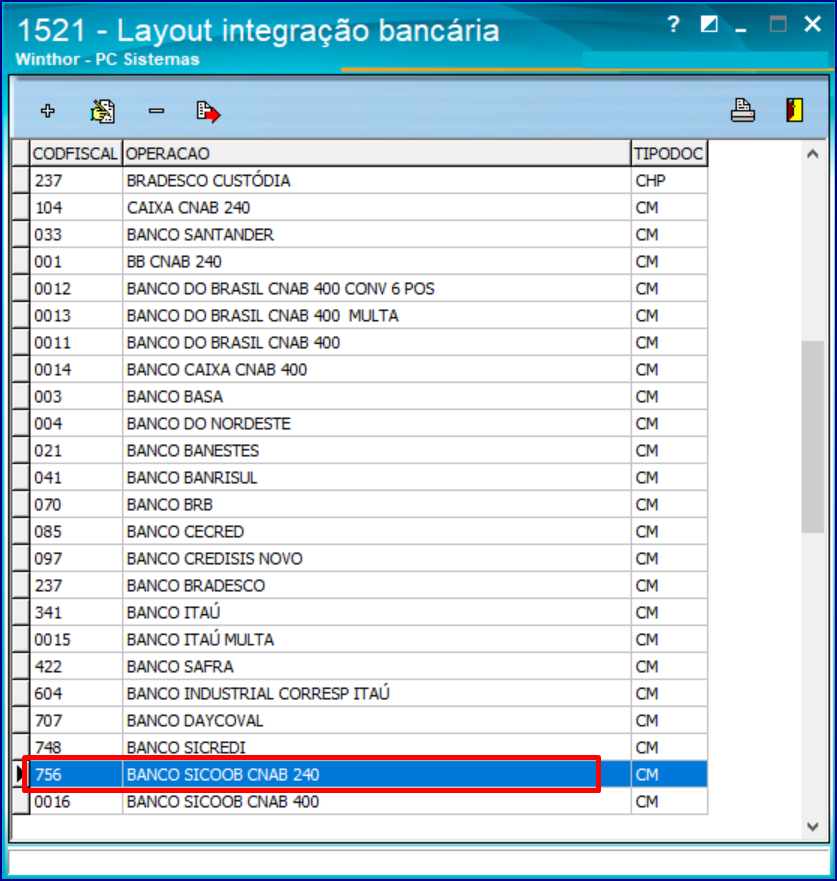Click the scrollbar down arrow
Image resolution: width=837 pixels, height=881 pixels.
click(812, 826)
